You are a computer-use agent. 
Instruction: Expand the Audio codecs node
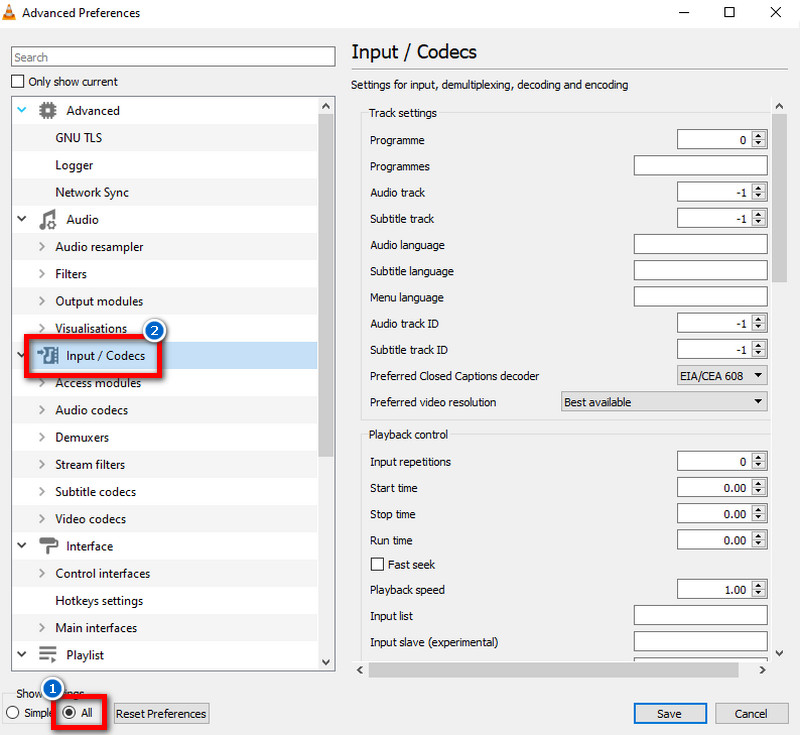[x=42, y=410]
